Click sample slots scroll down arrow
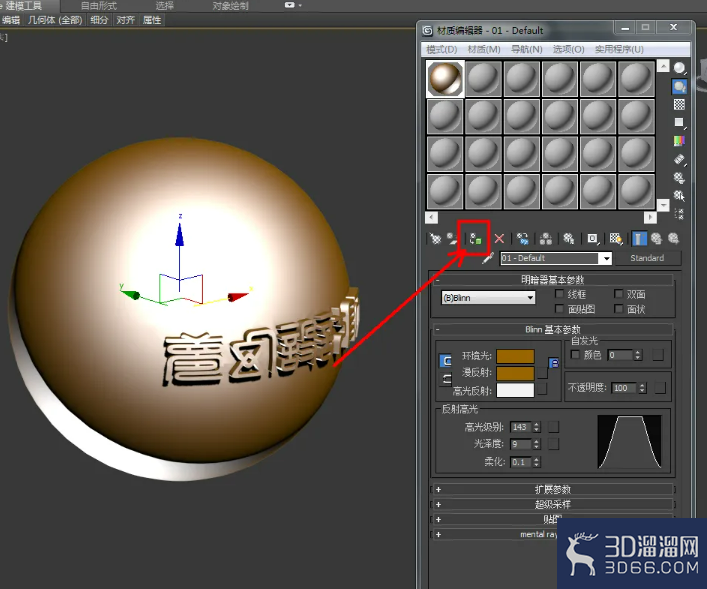The height and width of the screenshot is (589, 707). pos(663,205)
